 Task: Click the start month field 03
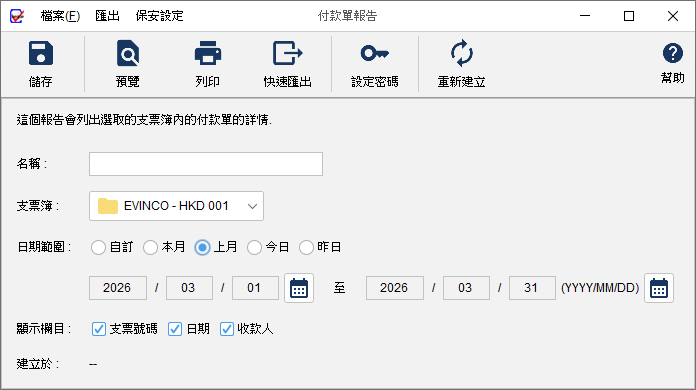[189, 288]
